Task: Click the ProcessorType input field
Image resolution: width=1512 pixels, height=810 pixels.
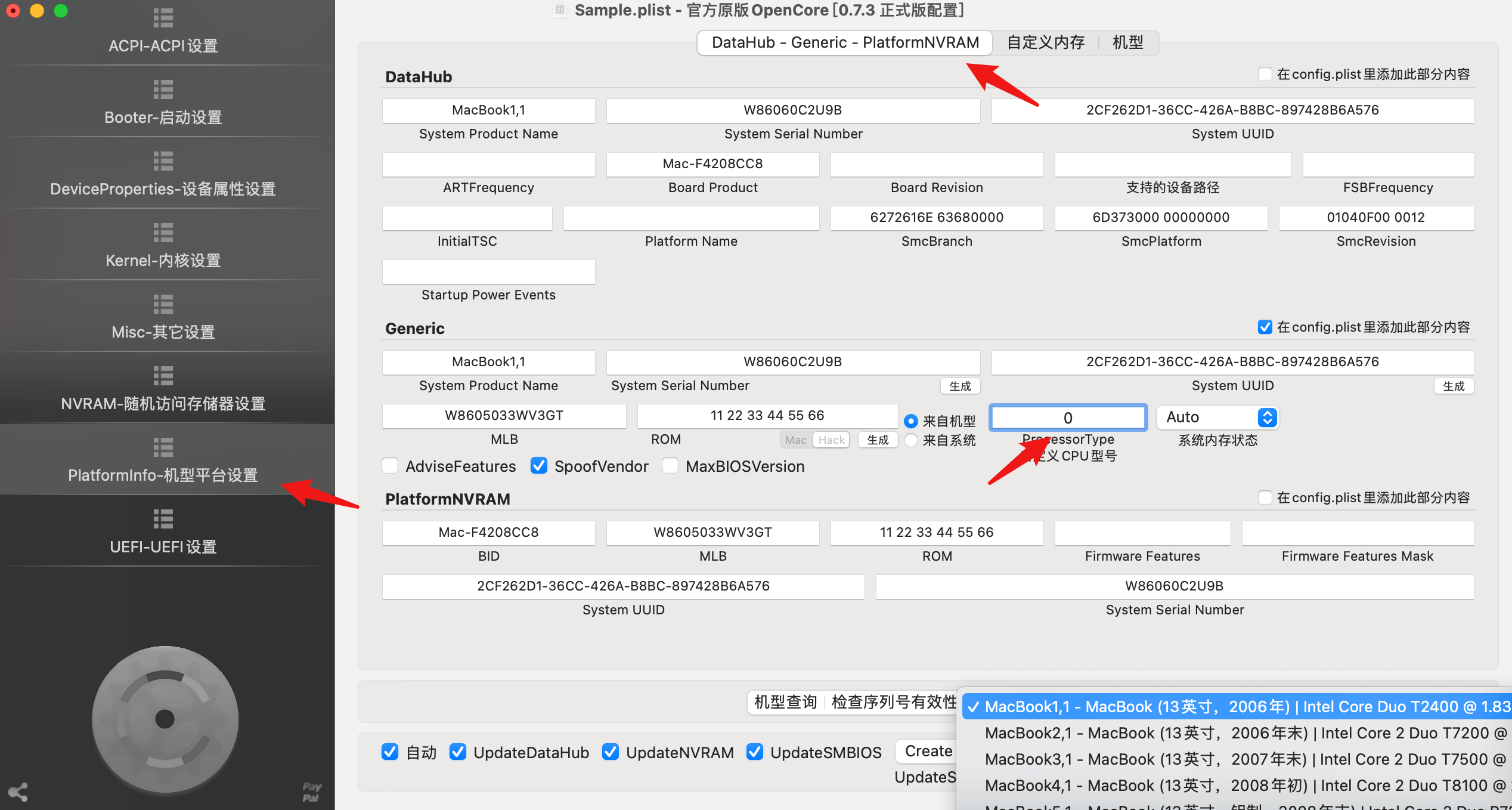Action: pos(1067,418)
